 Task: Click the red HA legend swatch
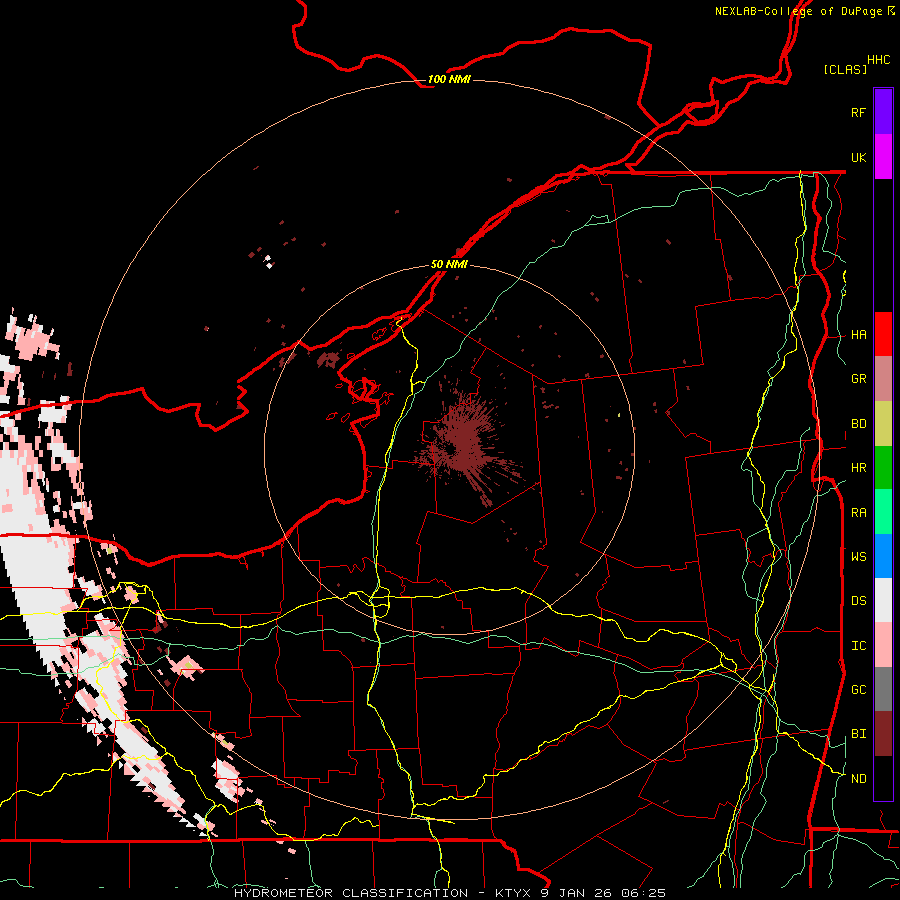pos(883,334)
